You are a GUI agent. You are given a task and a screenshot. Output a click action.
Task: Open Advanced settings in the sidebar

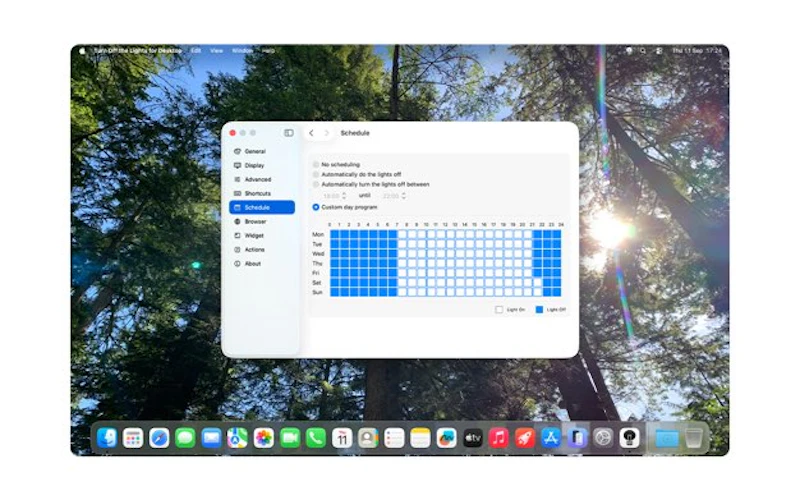point(262,180)
